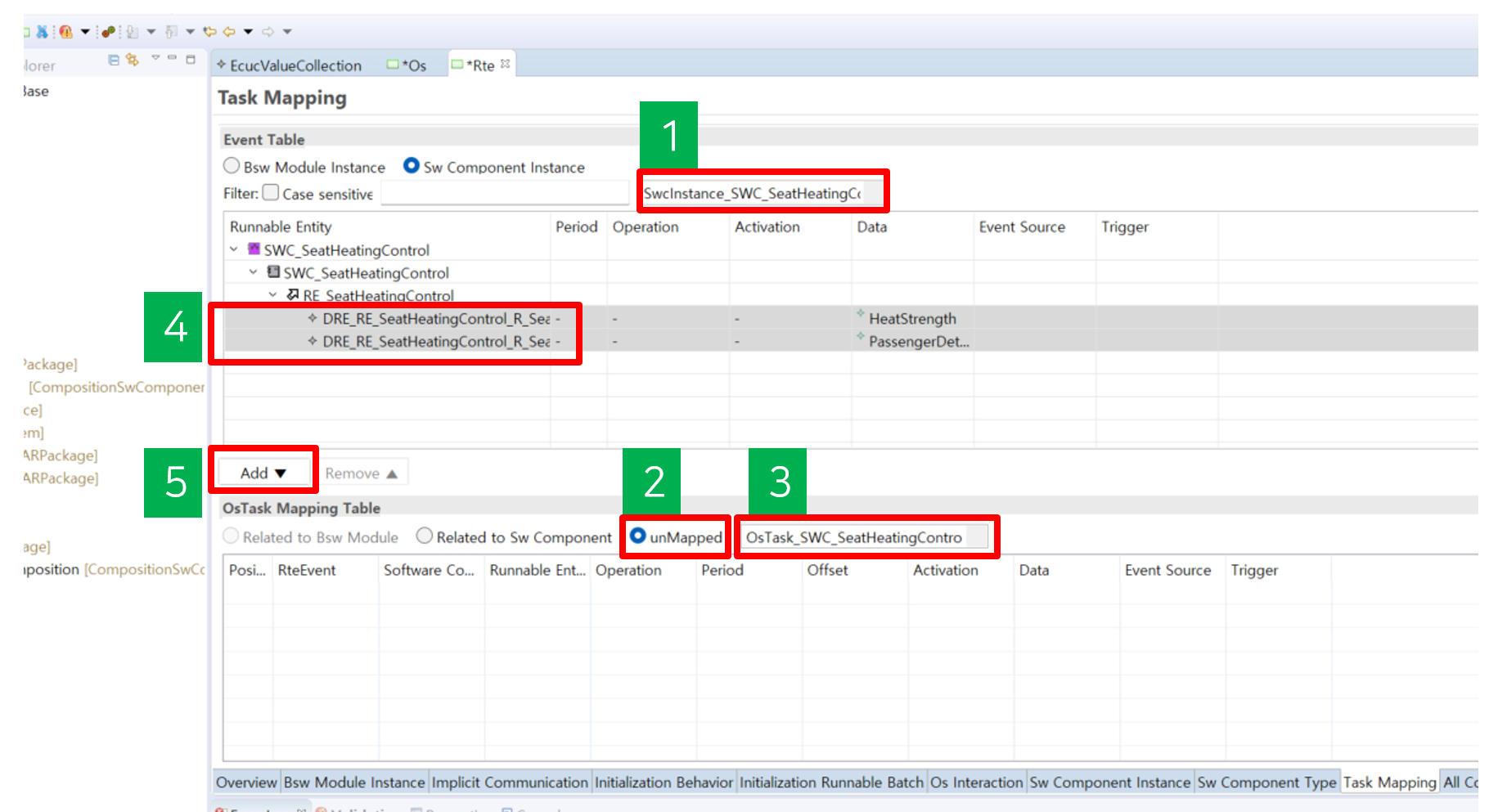
Task: Maximize the explorer panel
Action: pyautogui.click(x=191, y=60)
